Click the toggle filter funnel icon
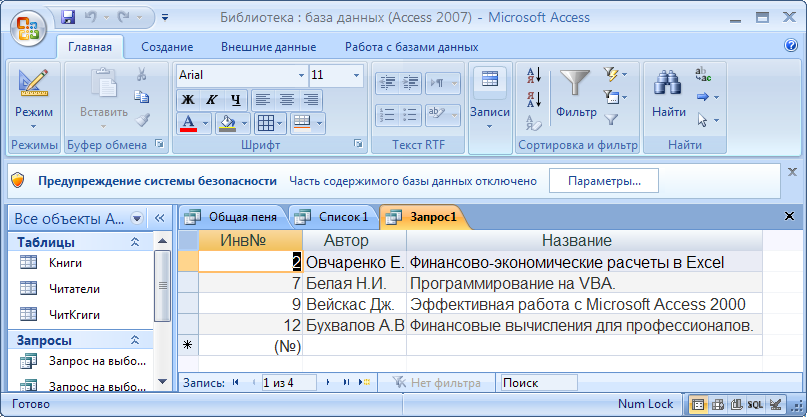The width and height of the screenshot is (807, 417). point(611,119)
